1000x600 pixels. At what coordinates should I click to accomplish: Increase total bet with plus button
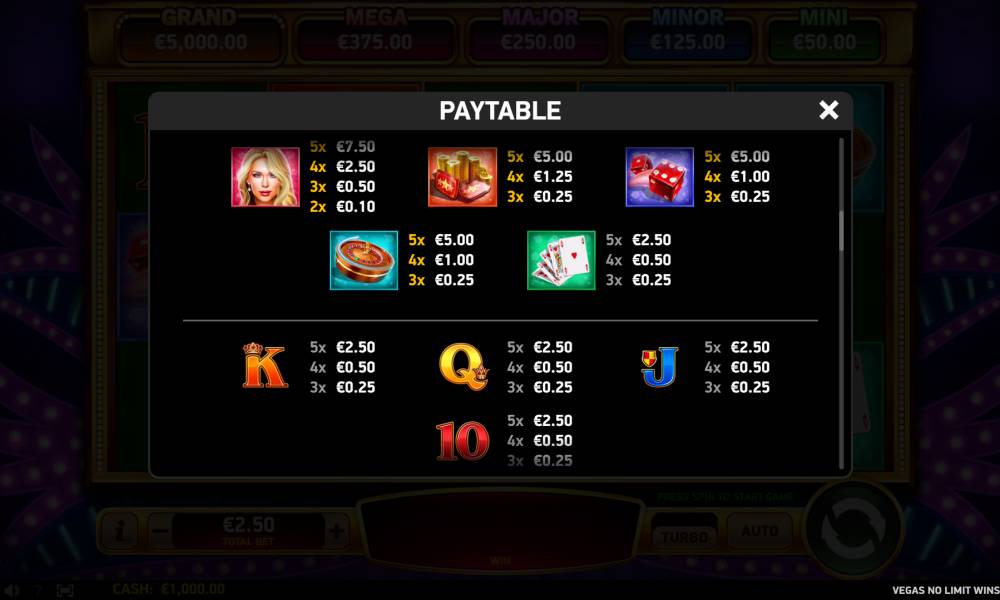(335, 530)
